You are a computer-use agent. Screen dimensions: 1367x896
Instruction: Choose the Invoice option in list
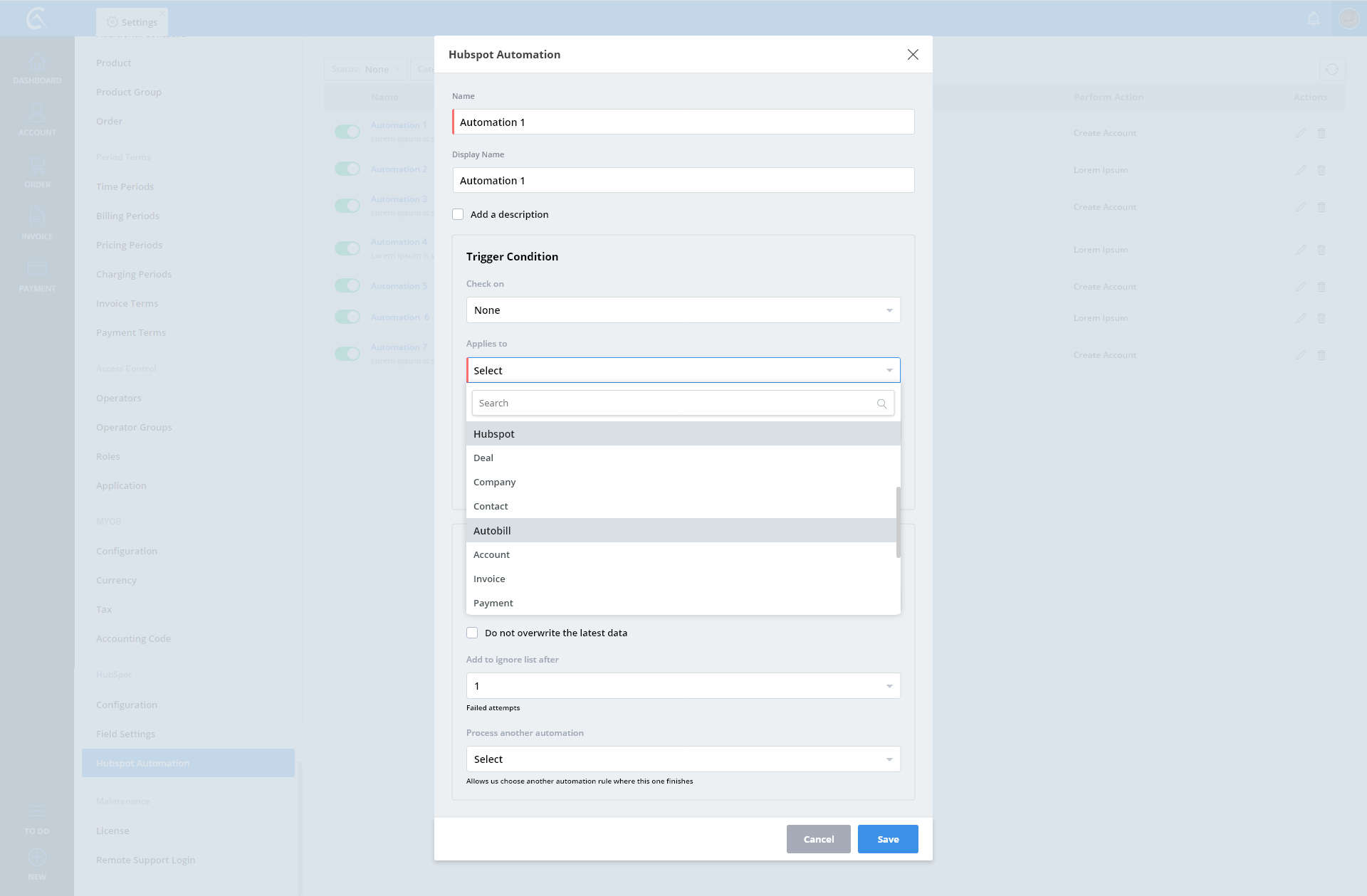tap(489, 579)
